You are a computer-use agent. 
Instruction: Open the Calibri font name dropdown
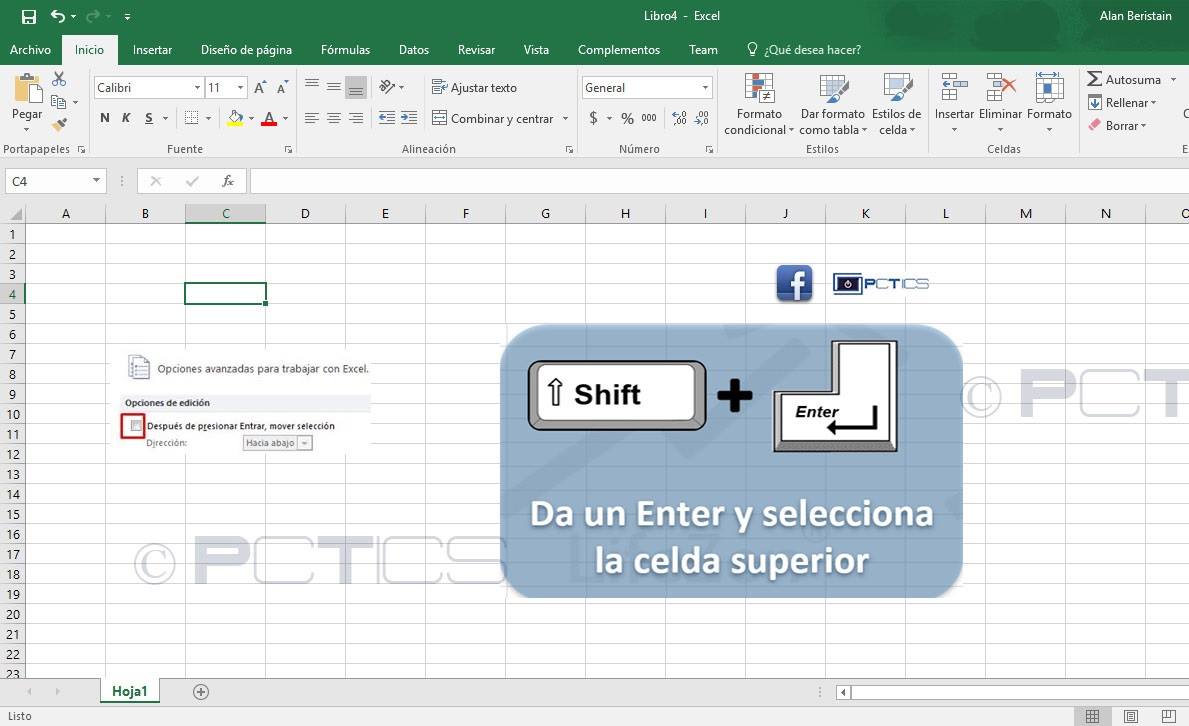(x=197, y=87)
